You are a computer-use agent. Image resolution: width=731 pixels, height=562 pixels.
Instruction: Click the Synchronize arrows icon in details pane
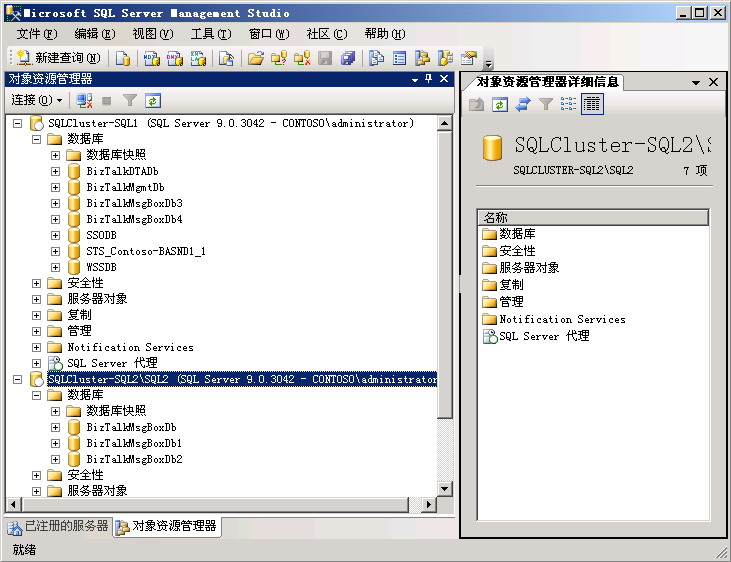(x=523, y=104)
